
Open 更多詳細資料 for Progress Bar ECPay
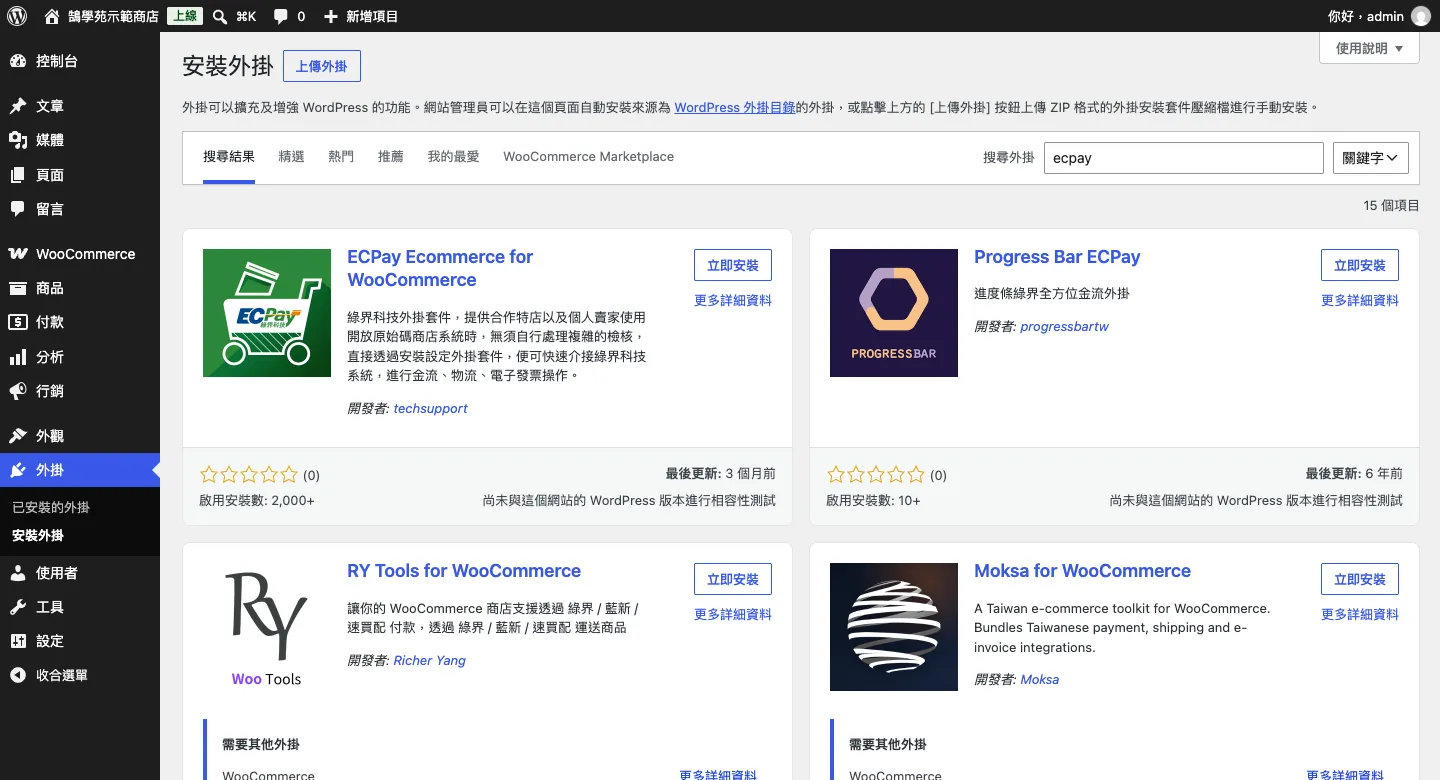(1360, 300)
